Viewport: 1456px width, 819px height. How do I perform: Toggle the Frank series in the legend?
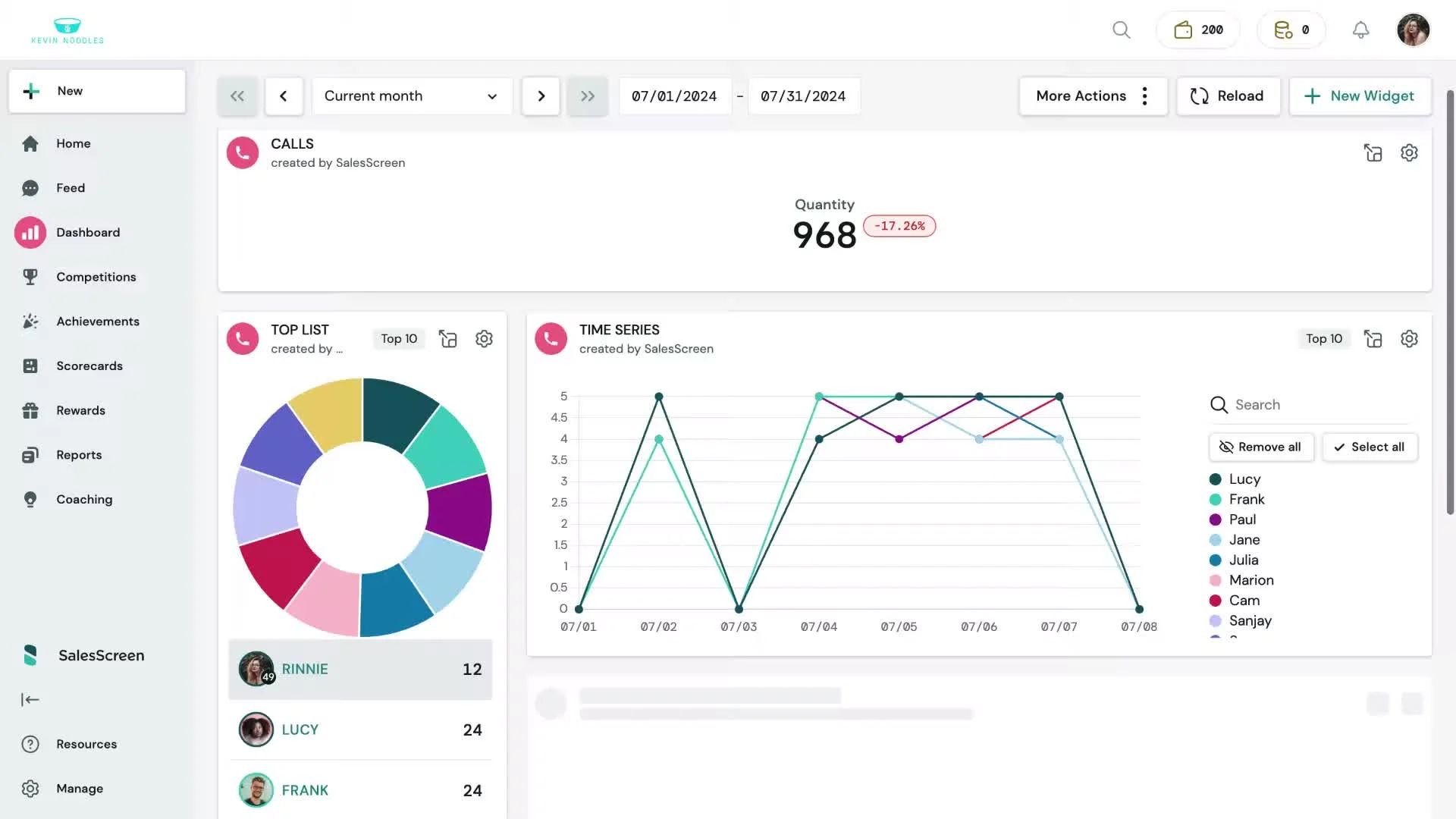tap(1246, 499)
